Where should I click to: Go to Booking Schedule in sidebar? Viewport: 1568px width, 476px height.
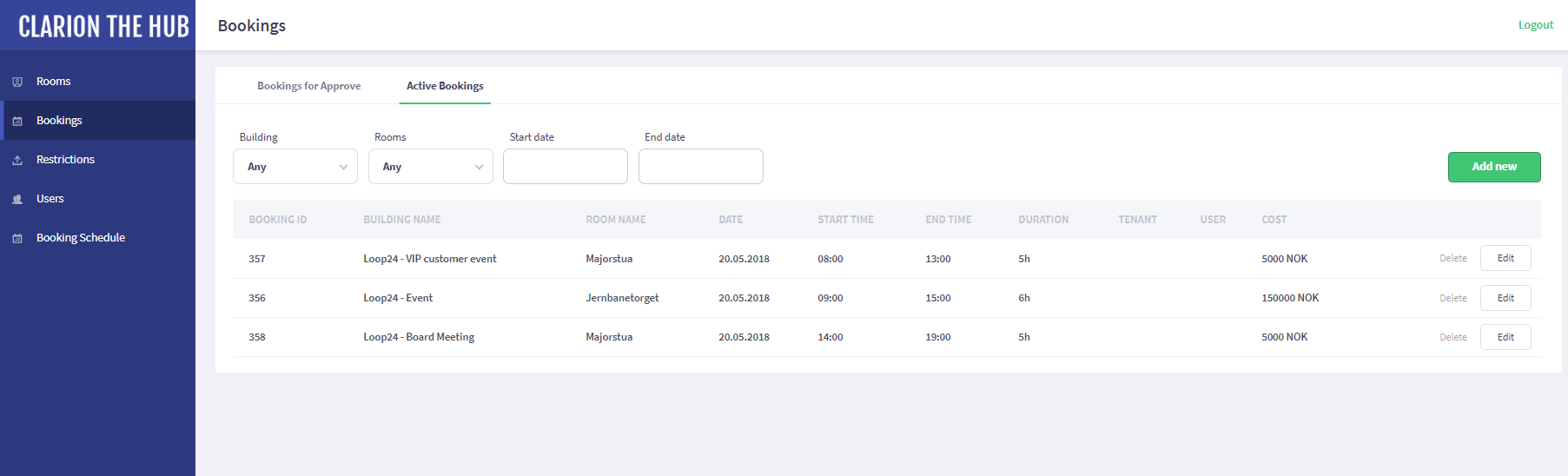point(81,238)
